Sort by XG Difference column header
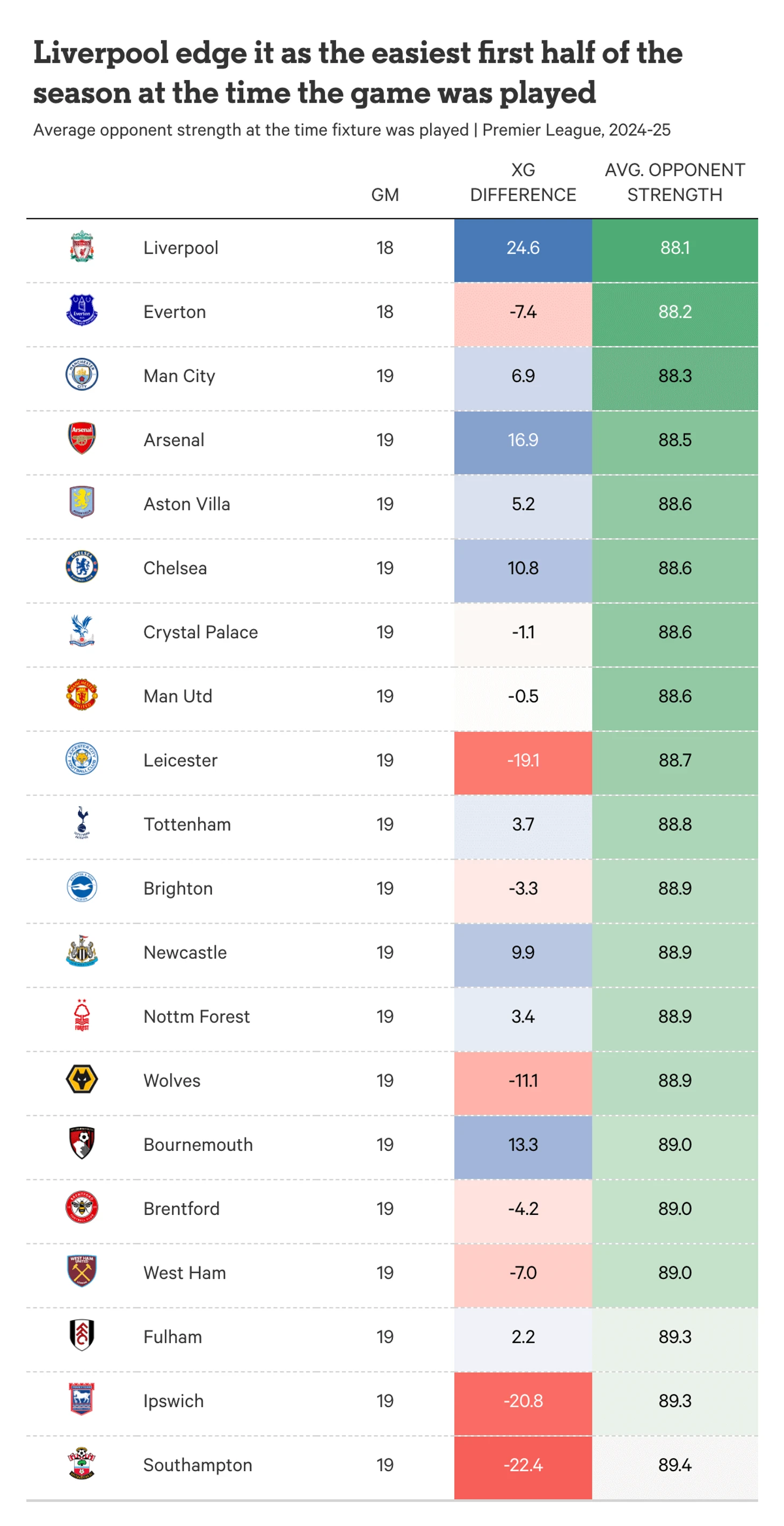 (x=523, y=183)
